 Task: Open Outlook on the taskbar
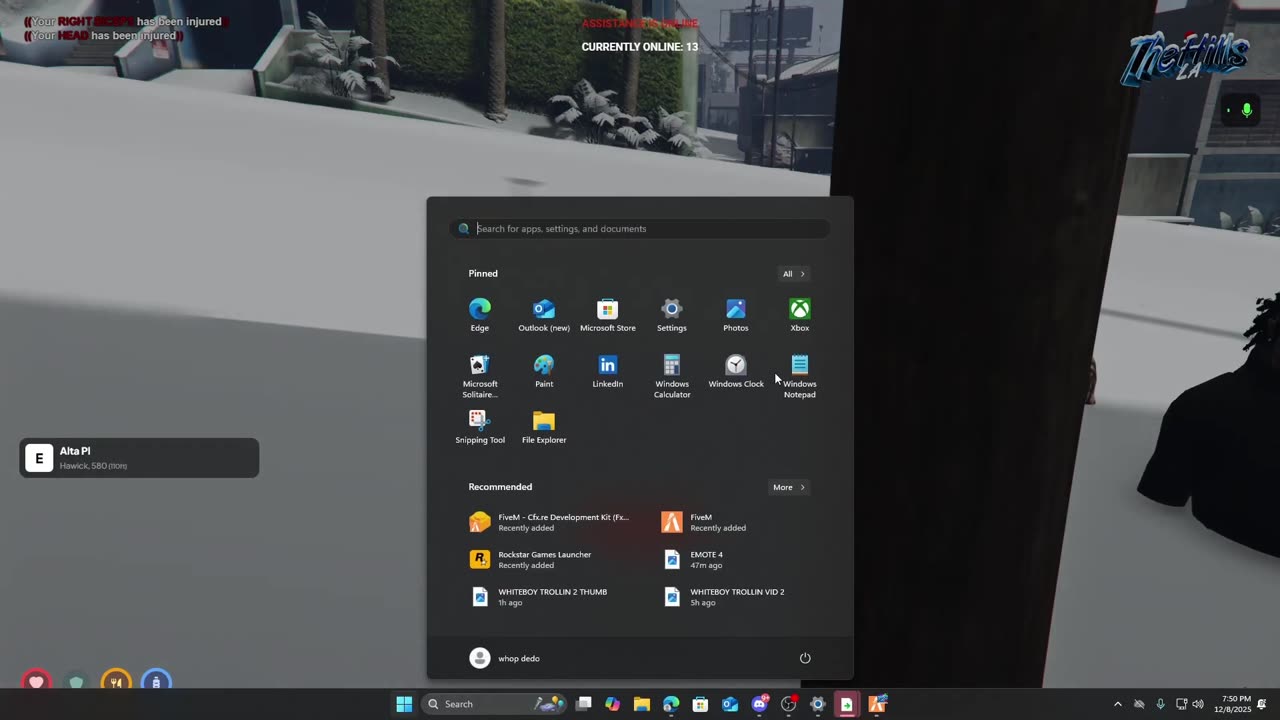[730, 704]
